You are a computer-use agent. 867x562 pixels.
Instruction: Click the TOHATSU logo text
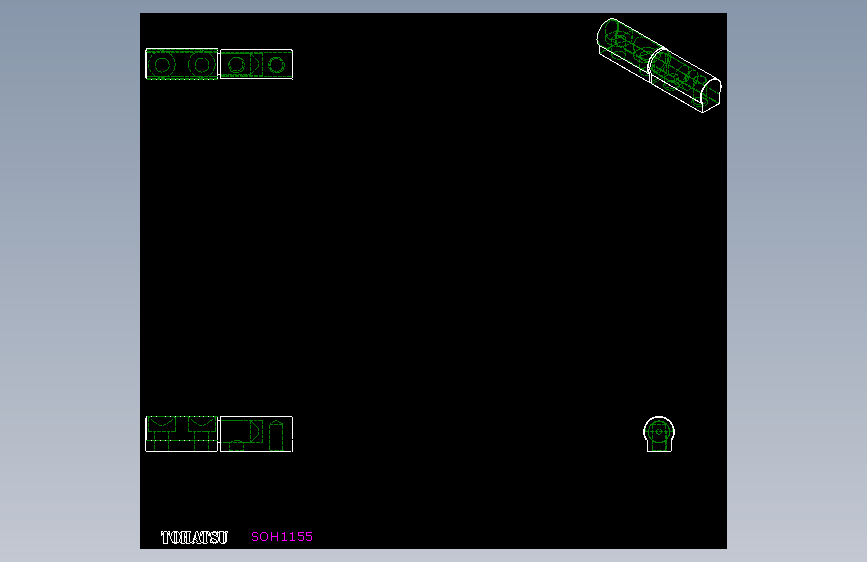tap(194, 538)
